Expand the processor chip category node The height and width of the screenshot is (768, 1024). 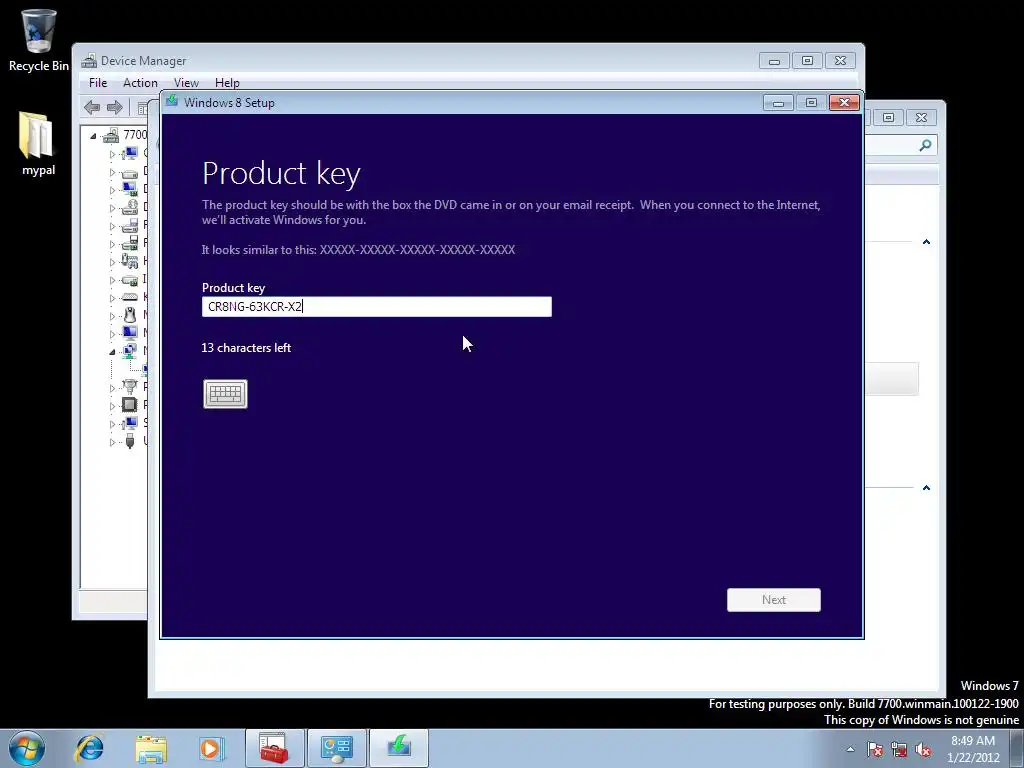click(112, 406)
